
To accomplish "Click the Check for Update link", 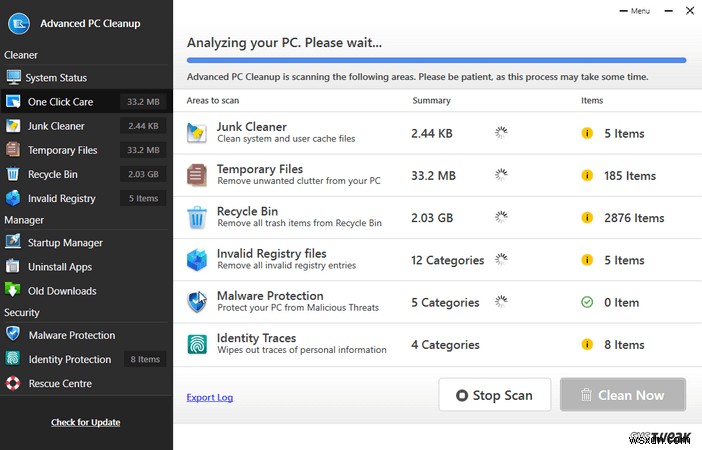I will [x=86, y=422].
